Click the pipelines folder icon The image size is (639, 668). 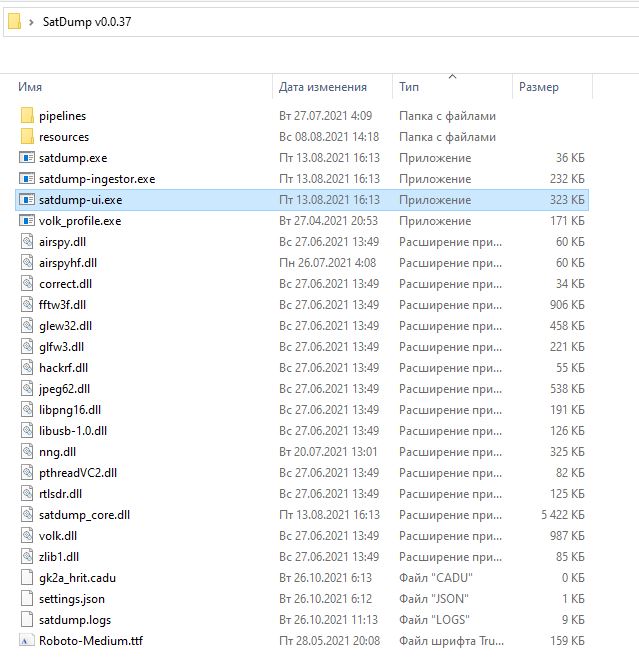tap(27, 115)
